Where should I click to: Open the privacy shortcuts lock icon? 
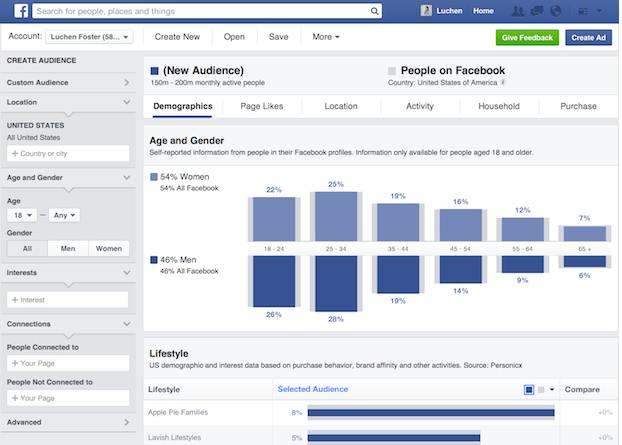(583, 11)
